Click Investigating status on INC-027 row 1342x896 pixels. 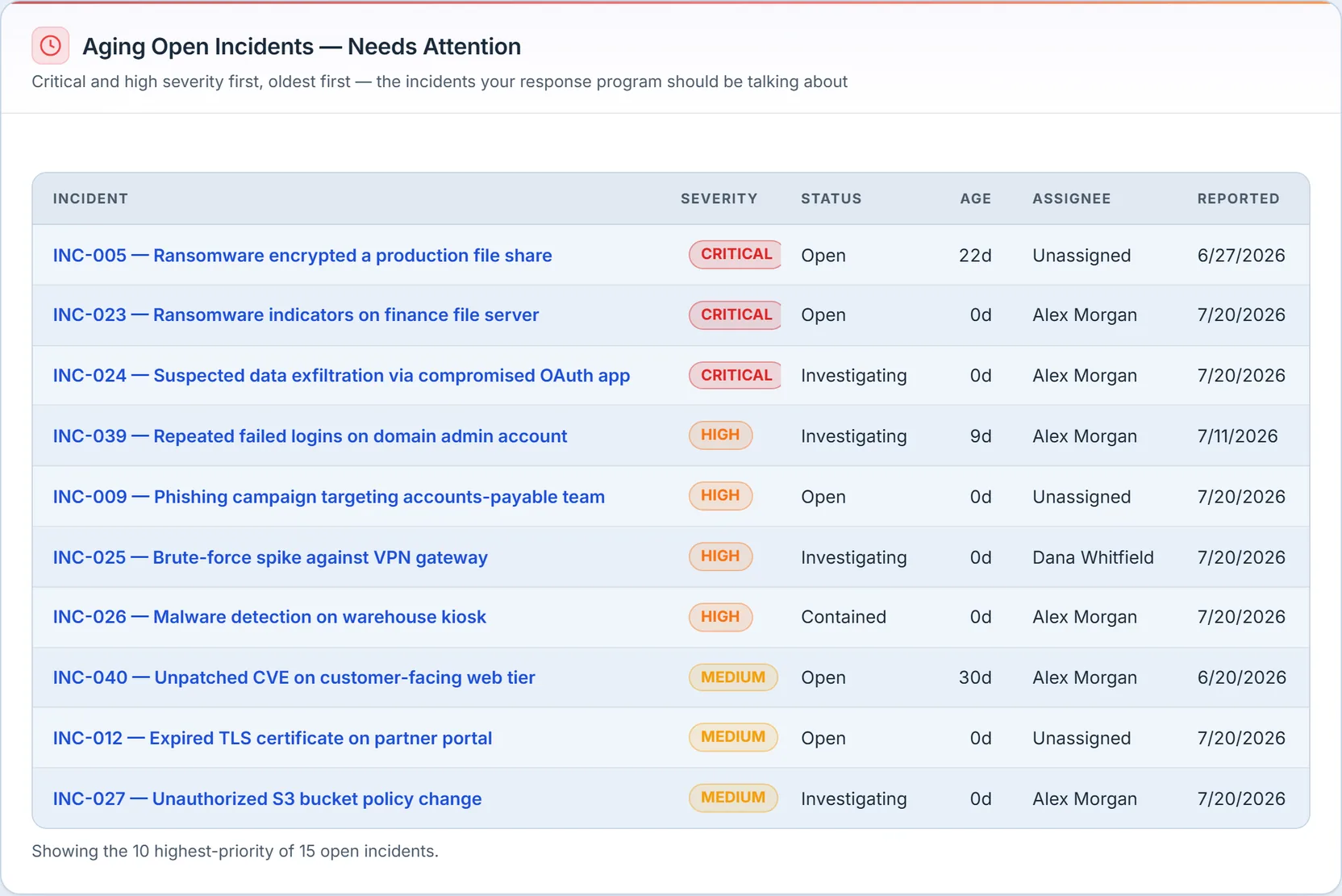click(853, 798)
